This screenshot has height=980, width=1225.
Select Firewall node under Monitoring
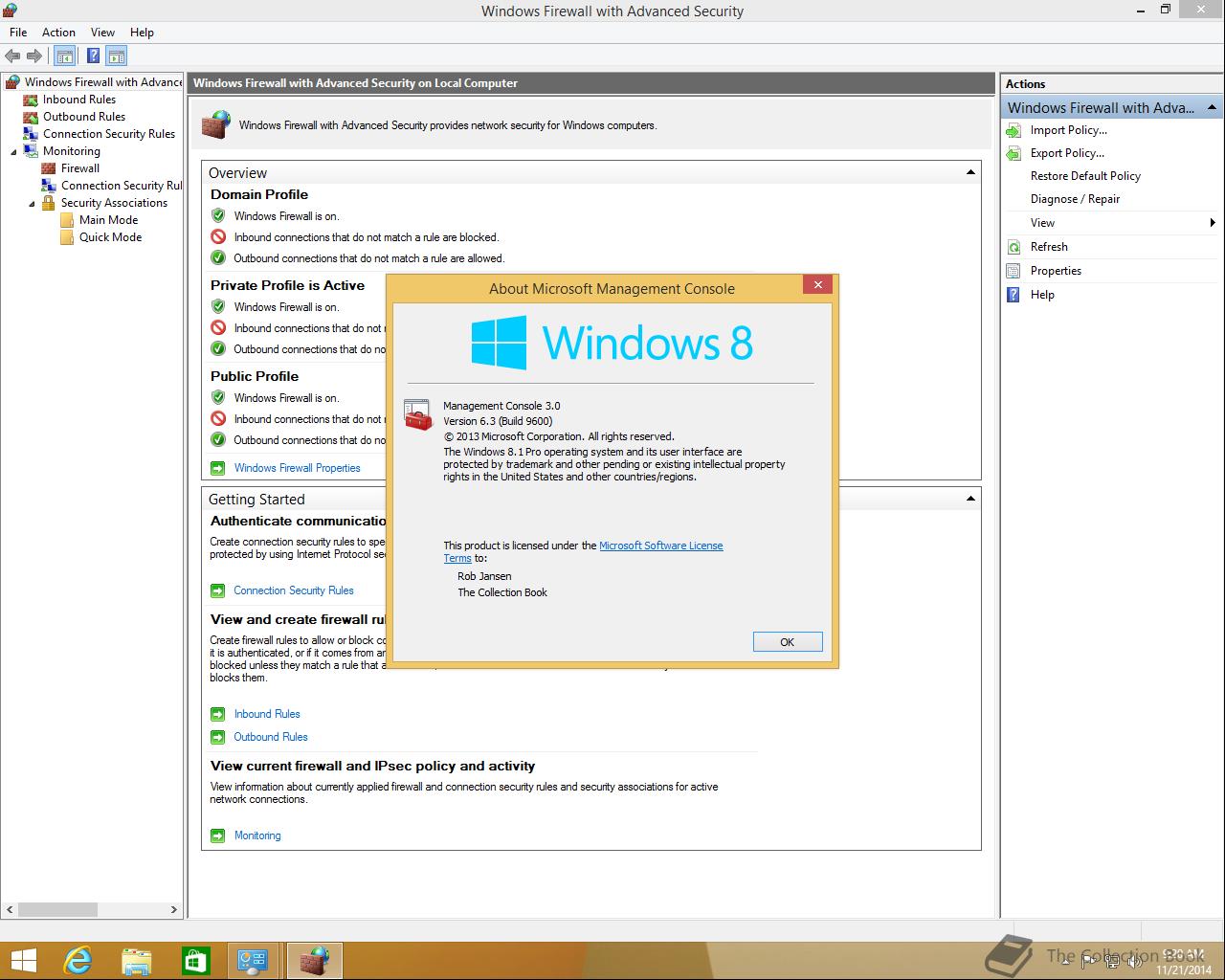point(80,168)
